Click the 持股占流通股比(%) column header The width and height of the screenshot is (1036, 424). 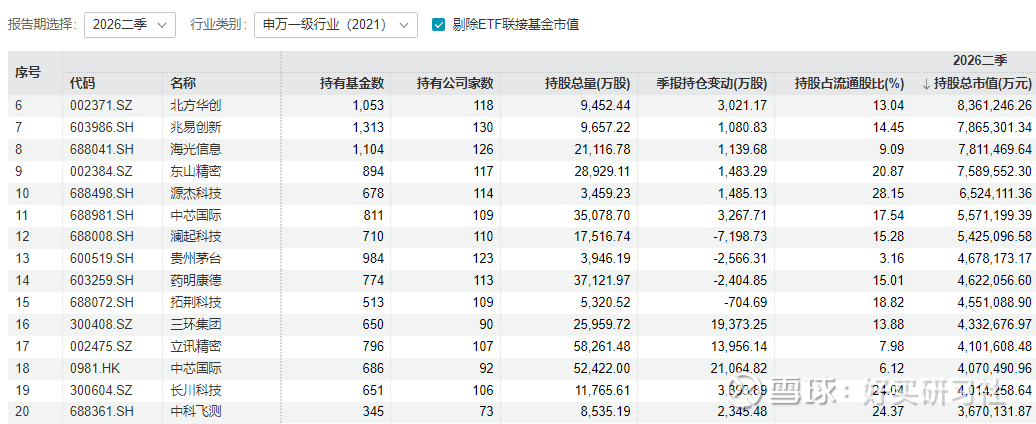[849, 84]
